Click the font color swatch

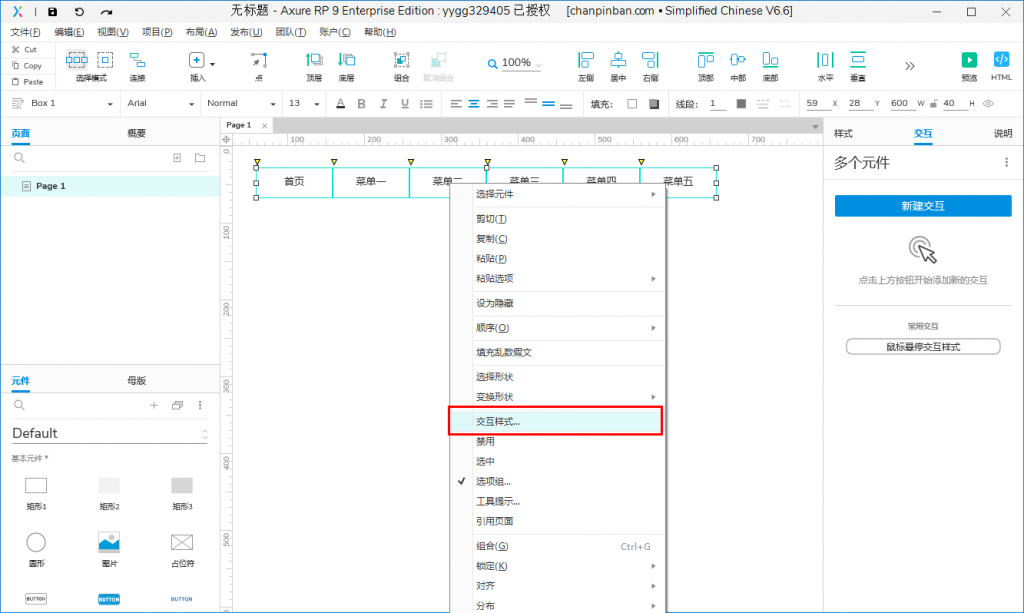(340, 103)
